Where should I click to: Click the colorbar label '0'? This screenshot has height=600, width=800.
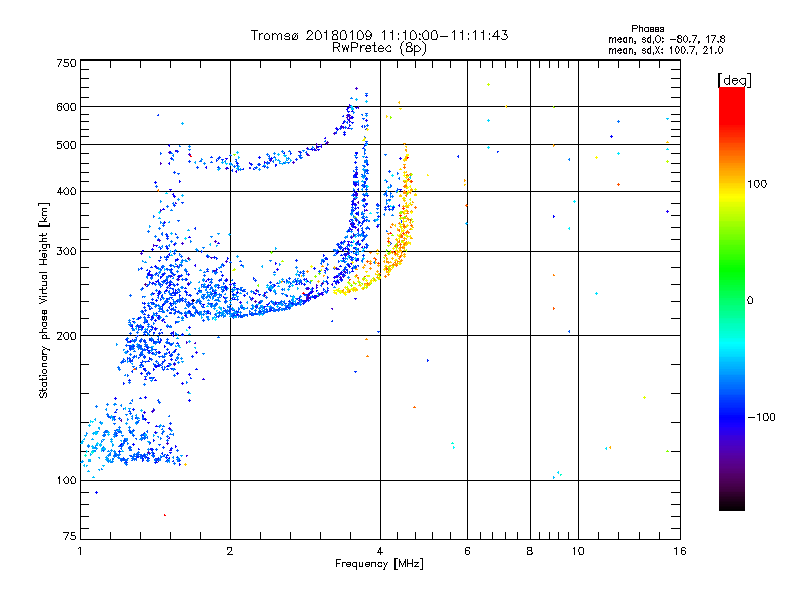750,300
